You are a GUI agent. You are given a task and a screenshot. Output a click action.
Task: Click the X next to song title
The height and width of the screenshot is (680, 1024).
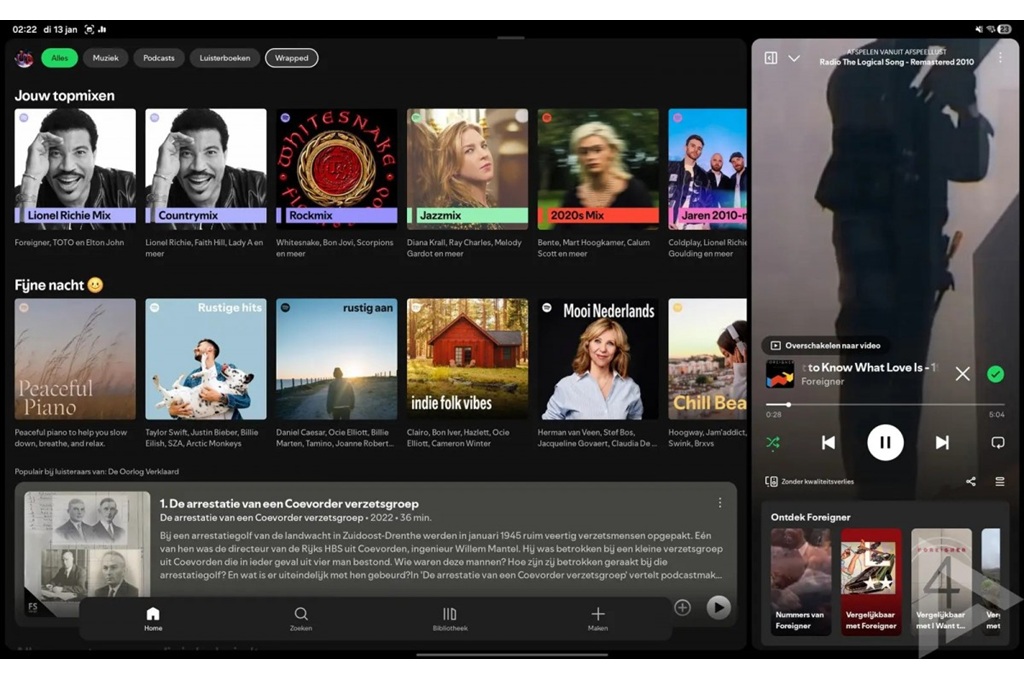[962, 374]
